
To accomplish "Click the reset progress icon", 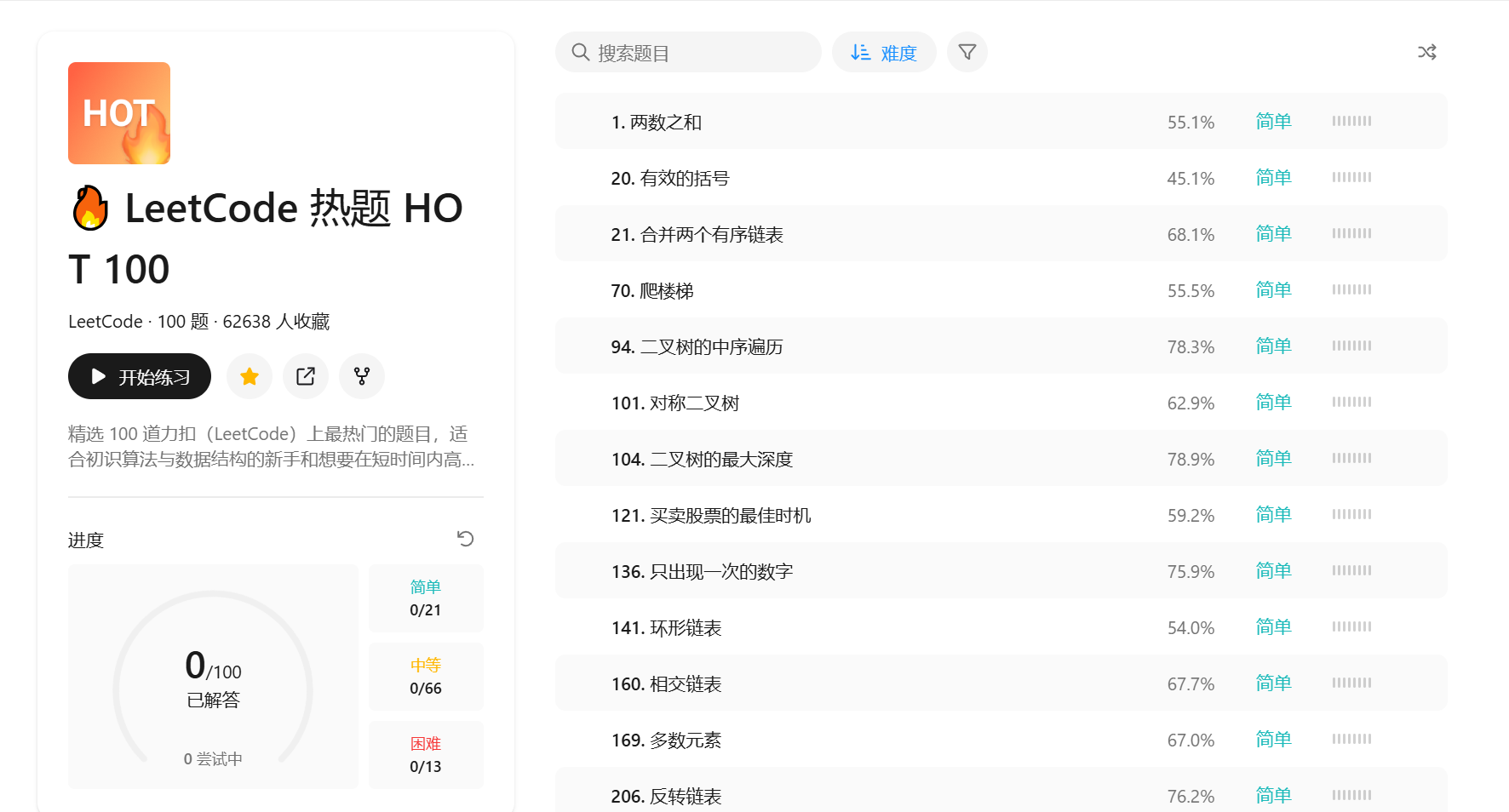I will 465,538.
